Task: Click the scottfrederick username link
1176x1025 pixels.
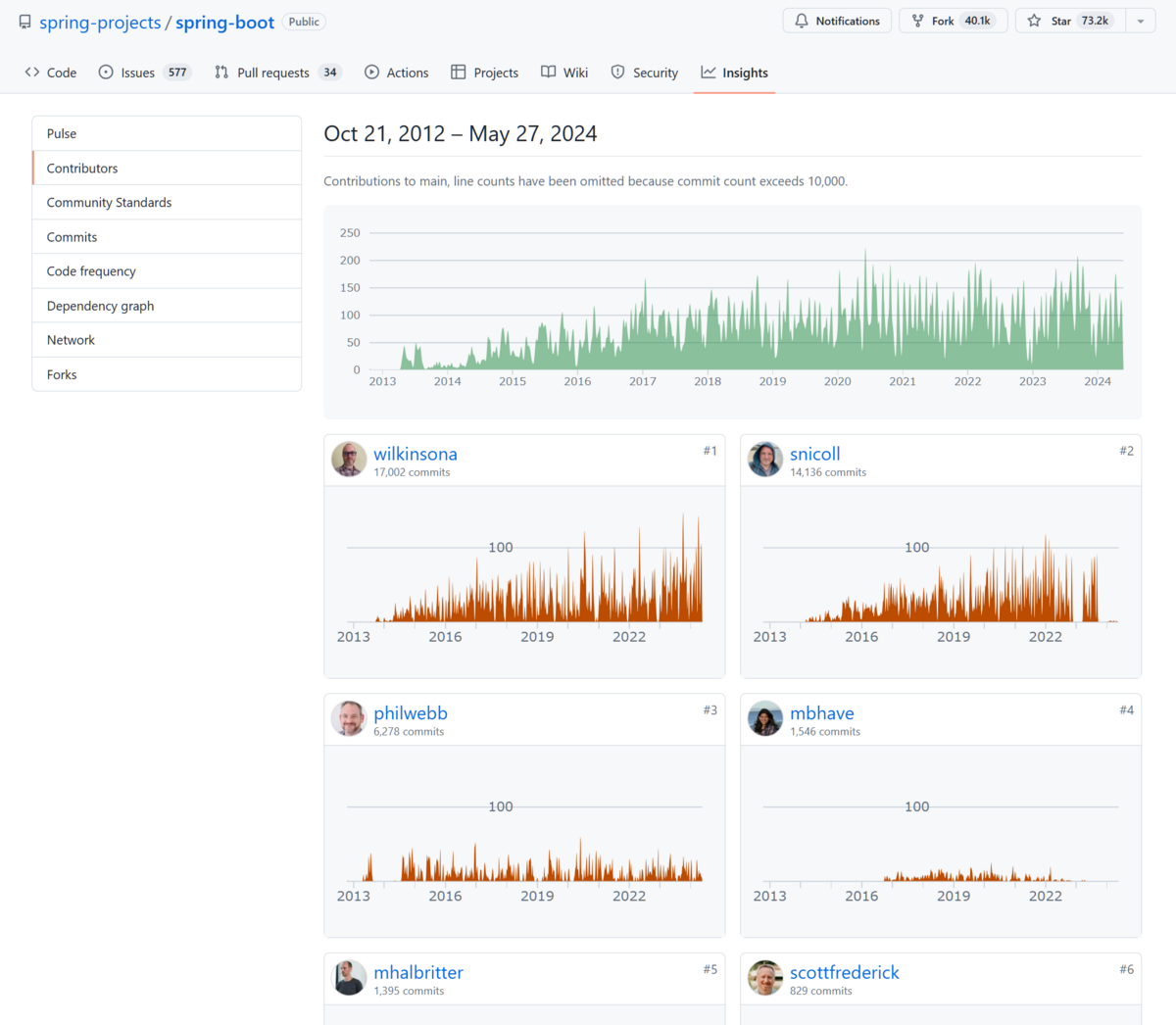Action: click(x=845, y=972)
